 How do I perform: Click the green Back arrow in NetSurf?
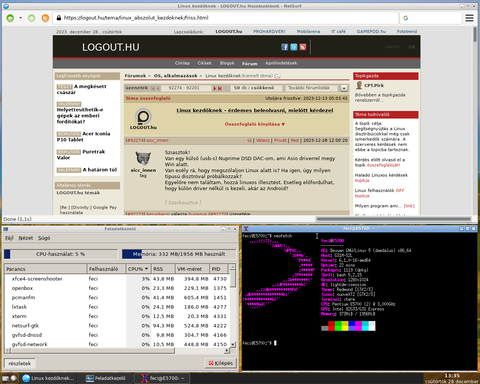pyautogui.click(x=10, y=18)
